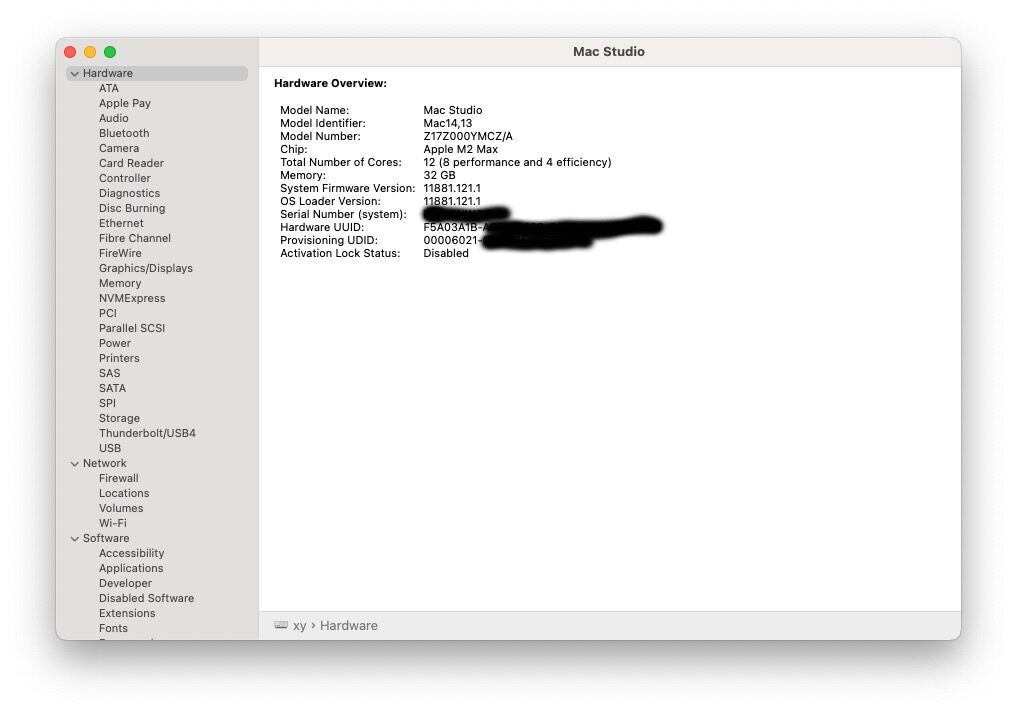The image size is (1017, 714).
Task: Click the Model Name value Mac Studio
Action: [453, 110]
